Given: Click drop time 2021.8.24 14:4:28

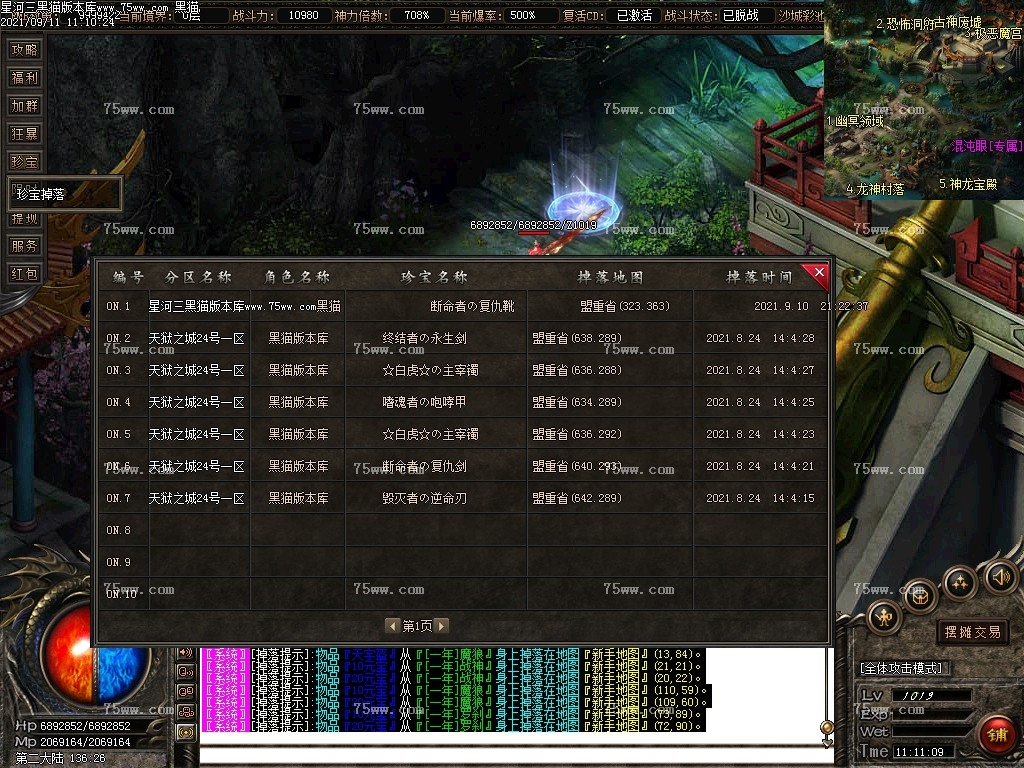Looking at the screenshot, I should coord(760,338).
